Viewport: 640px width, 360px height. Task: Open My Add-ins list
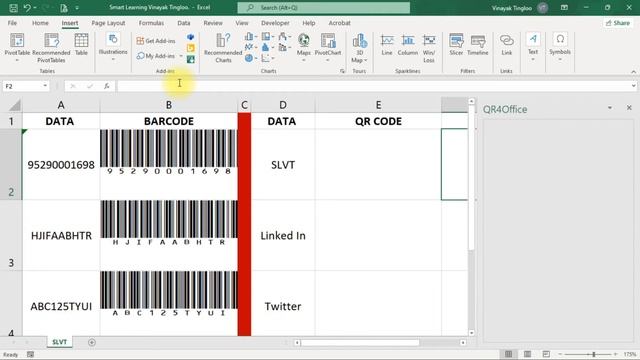(156, 56)
